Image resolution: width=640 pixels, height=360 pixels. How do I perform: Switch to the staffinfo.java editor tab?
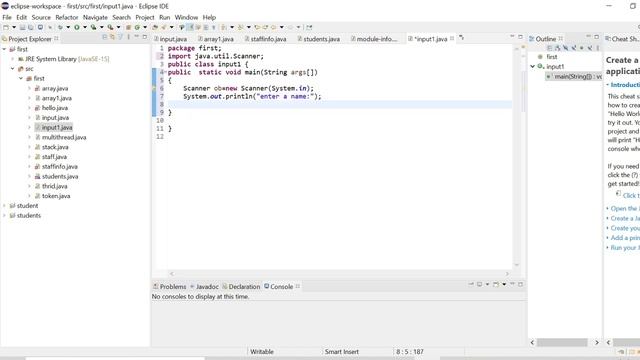click(x=265, y=39)
